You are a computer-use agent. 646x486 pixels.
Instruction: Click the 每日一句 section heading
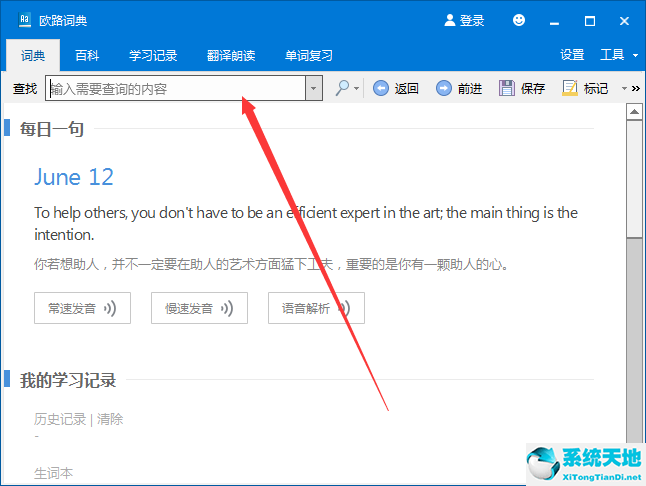point(52,129)
